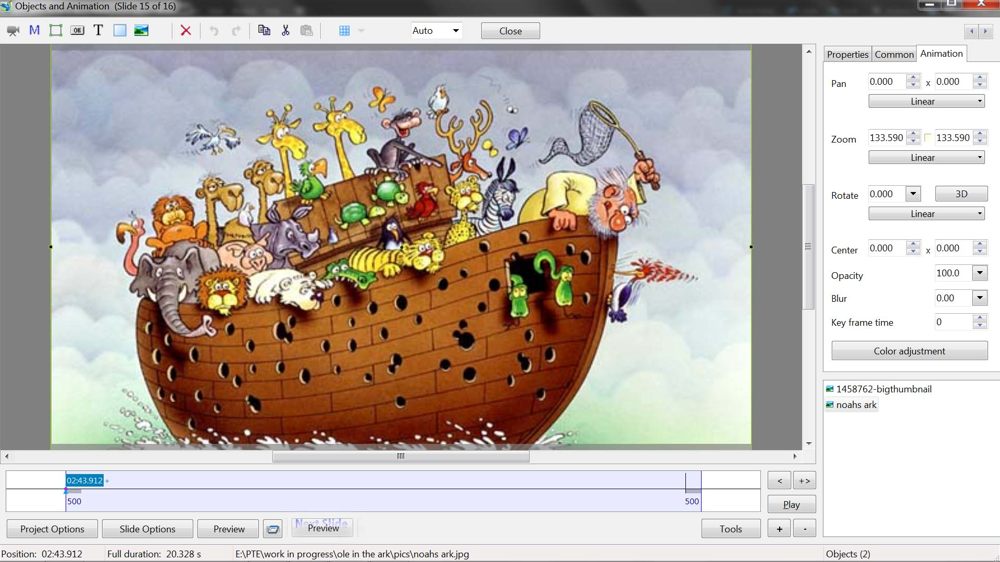The image size is (1000, 562).
Task: Toggle the grid icon in toolbar
Action: (x=344, y=31)
